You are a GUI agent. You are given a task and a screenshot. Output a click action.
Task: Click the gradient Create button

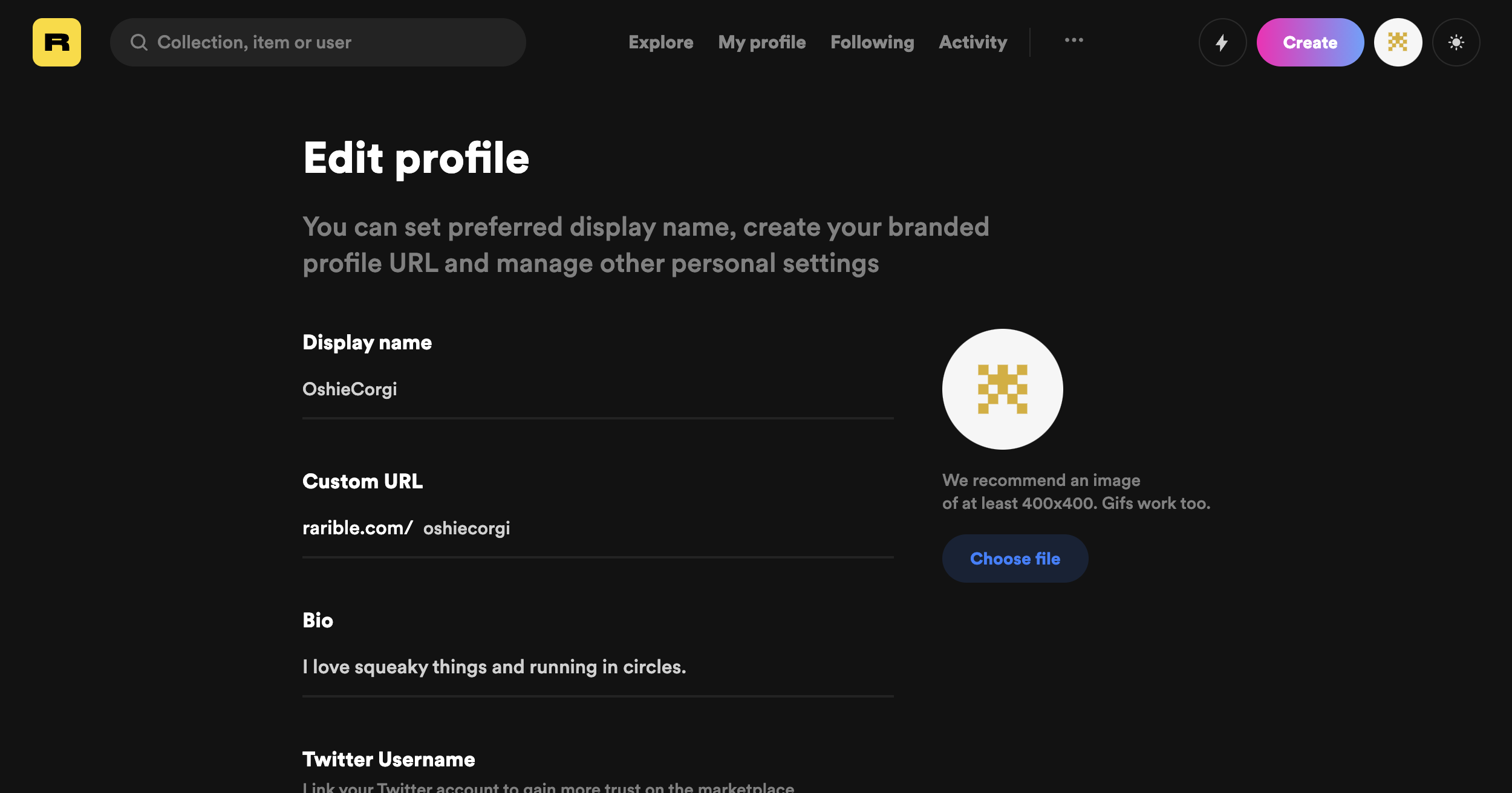1310,42
